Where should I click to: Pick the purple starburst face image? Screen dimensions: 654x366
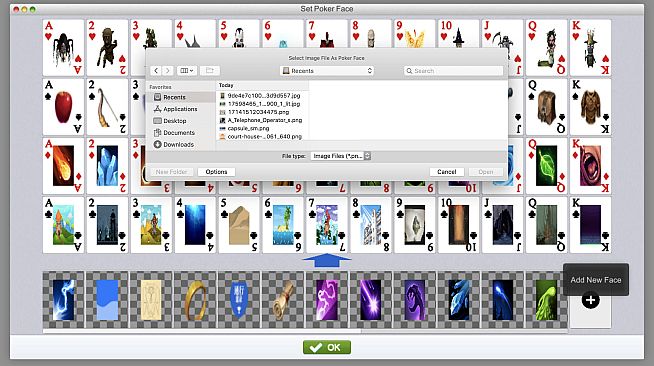click(x=371, y=300)
